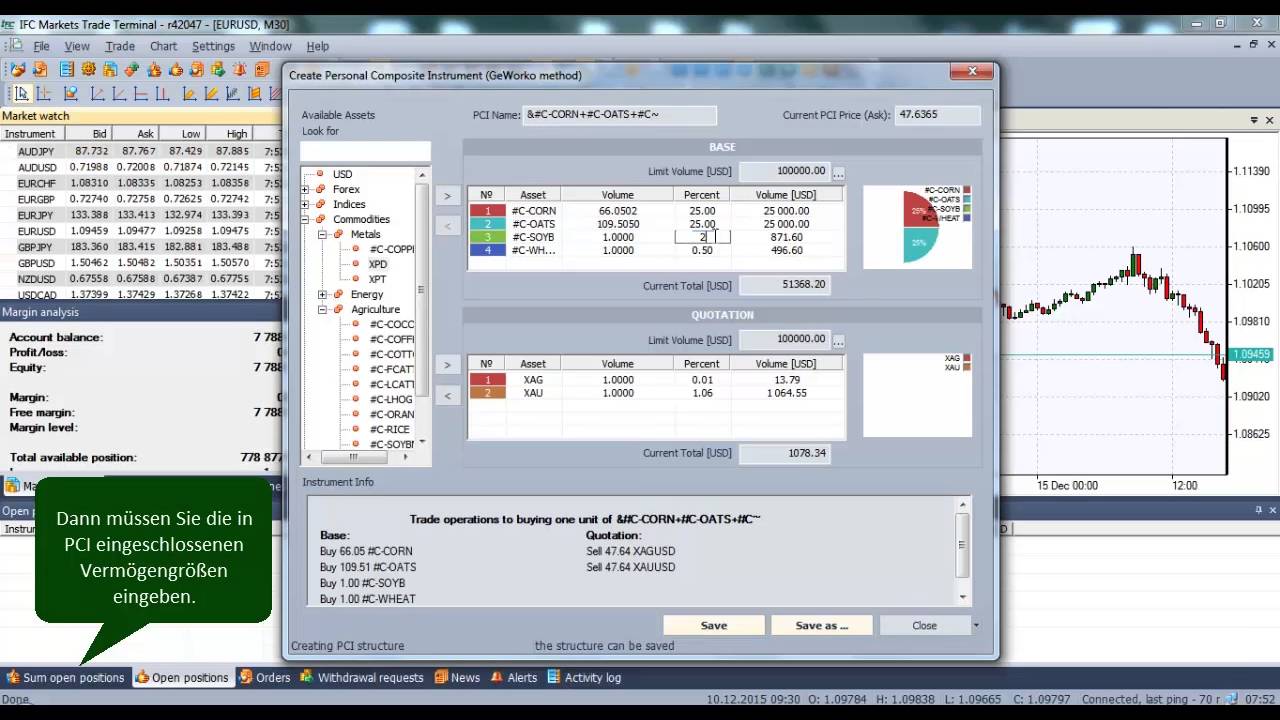Open the View menu
This screenshot has height=720, width=1280.
pyautogui.click(x=77, y=46)
